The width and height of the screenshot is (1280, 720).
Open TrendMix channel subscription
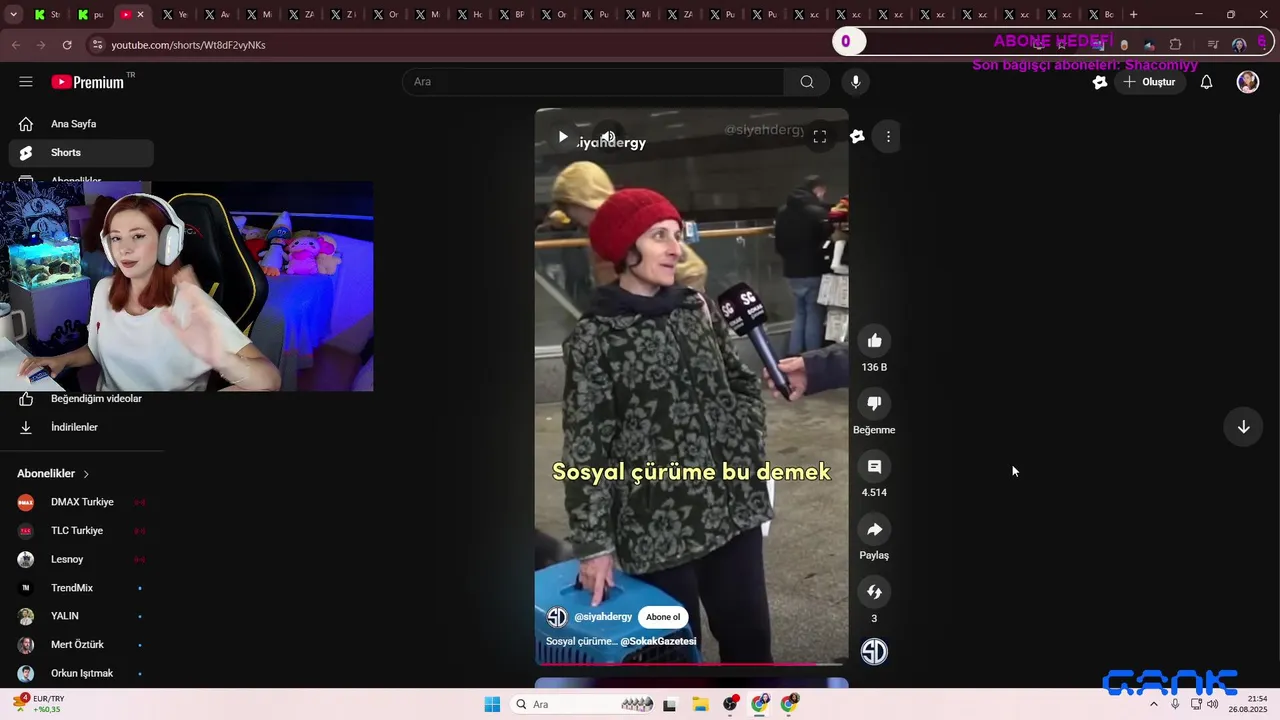pos(81,588)
